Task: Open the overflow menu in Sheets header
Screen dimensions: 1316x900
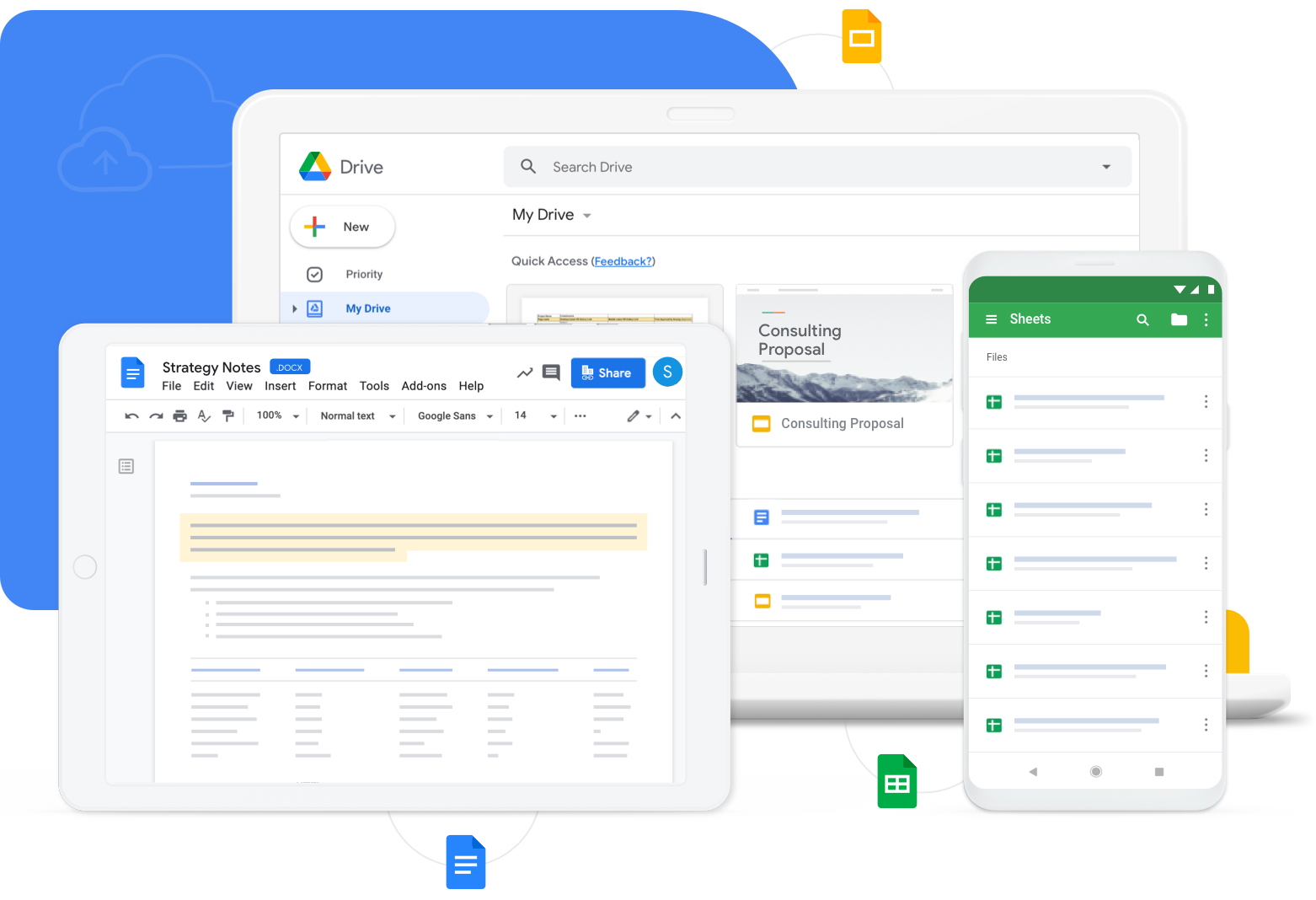Action: (x=1206, y=319)
